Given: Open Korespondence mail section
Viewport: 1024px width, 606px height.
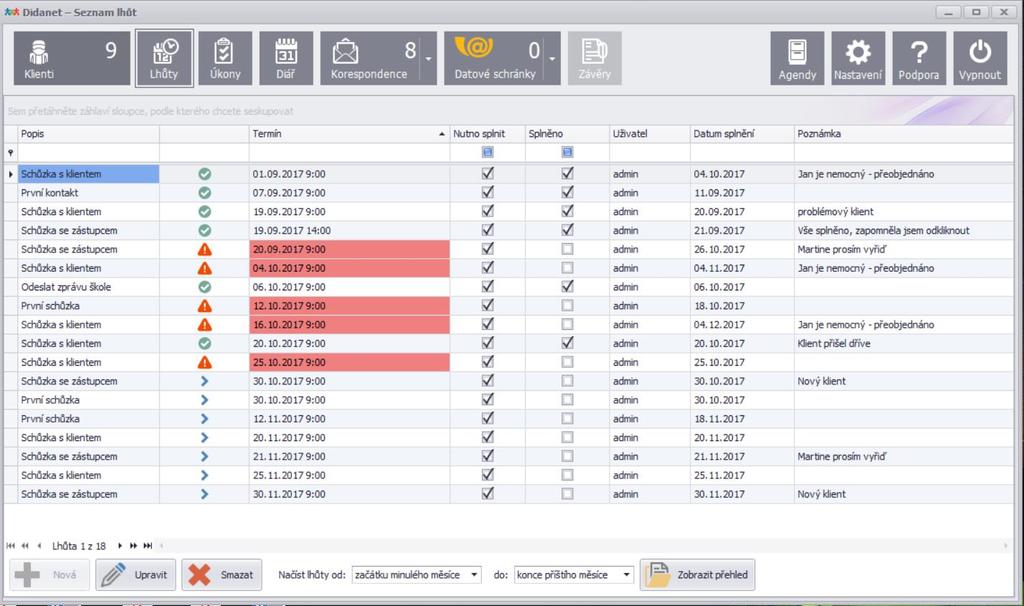Looking at the screenshot, I should [x=370, y=58].
